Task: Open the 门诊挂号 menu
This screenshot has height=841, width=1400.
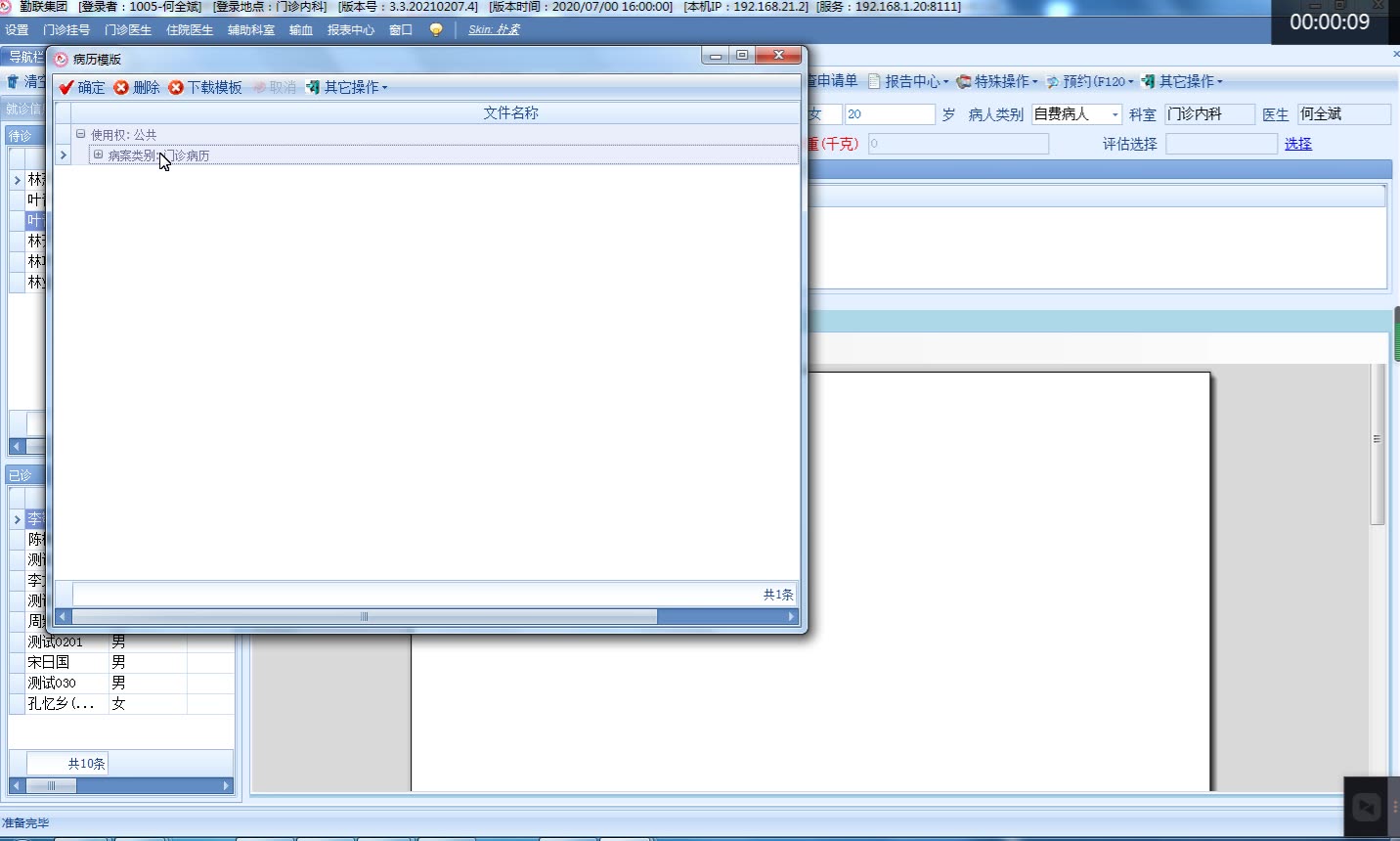Action: tap(66, 30)
